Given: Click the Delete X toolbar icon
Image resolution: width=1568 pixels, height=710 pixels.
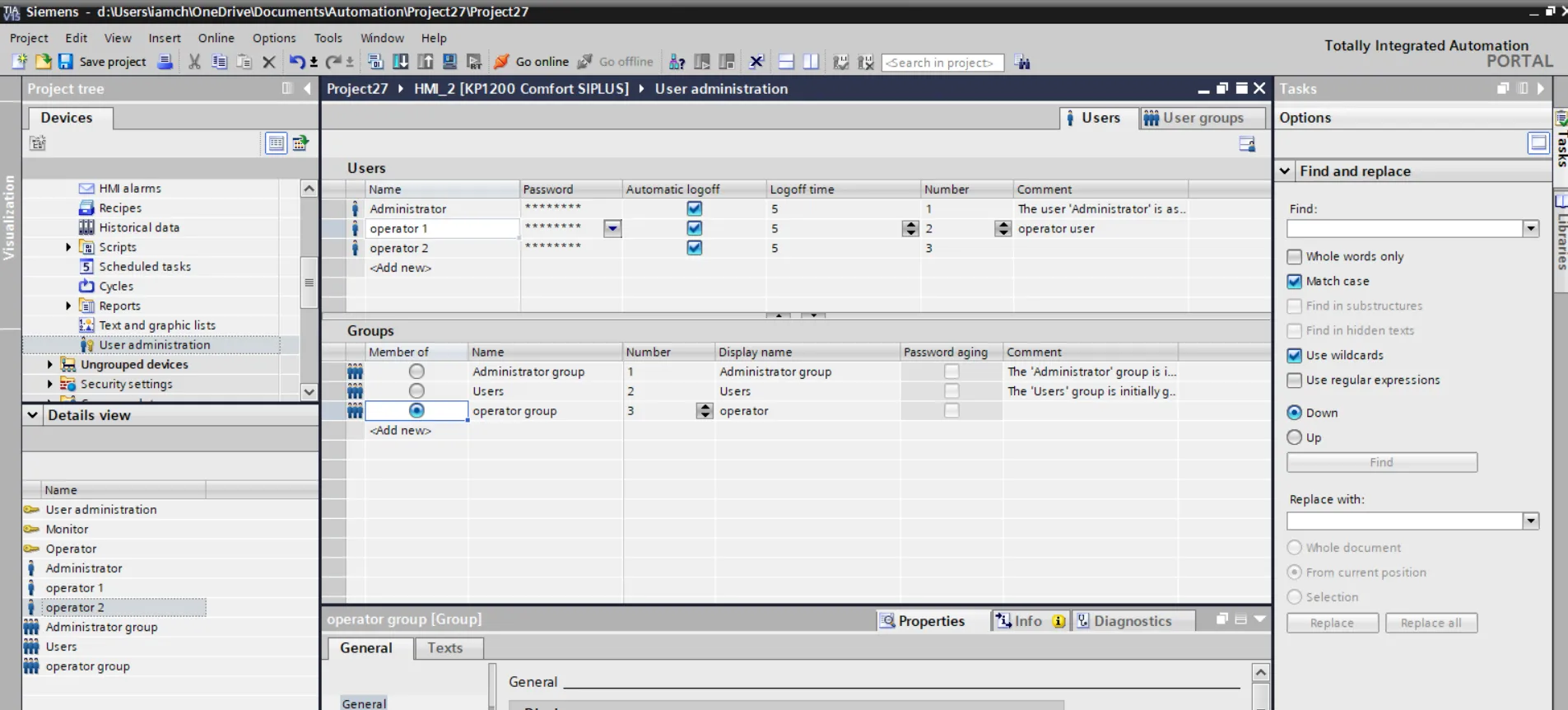Looking at the screenshot, I should 268,62.
